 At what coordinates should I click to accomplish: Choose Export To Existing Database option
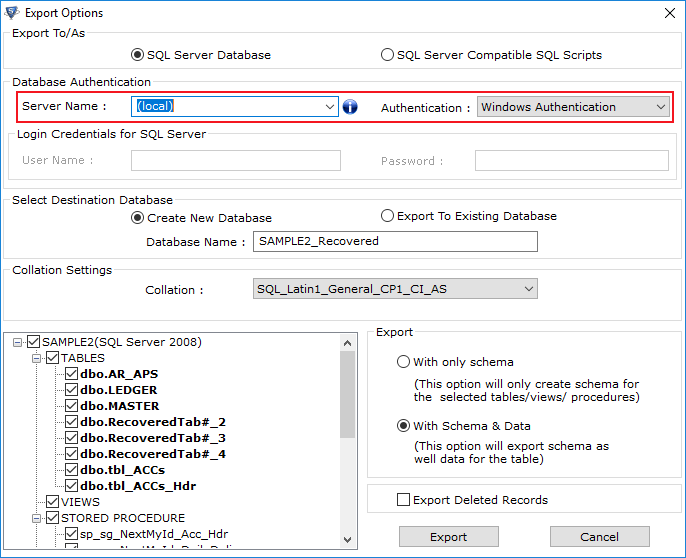pyautogui.click(x=387, y=216)
